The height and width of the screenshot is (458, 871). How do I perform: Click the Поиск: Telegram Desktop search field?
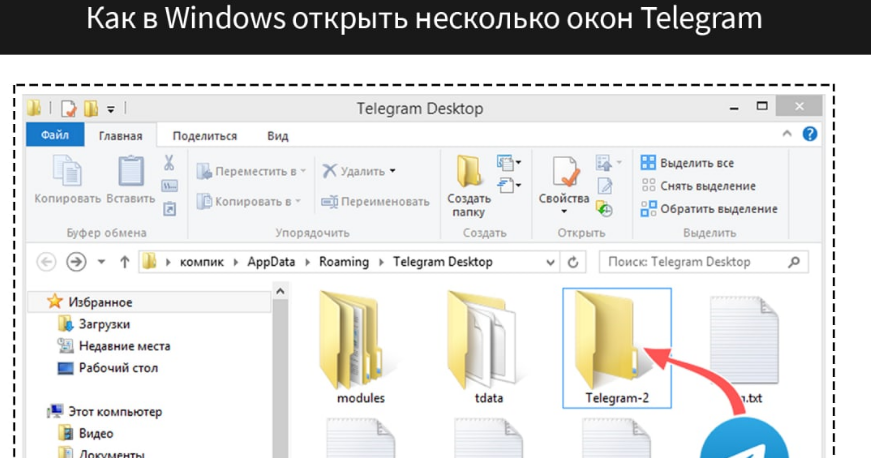703,262
